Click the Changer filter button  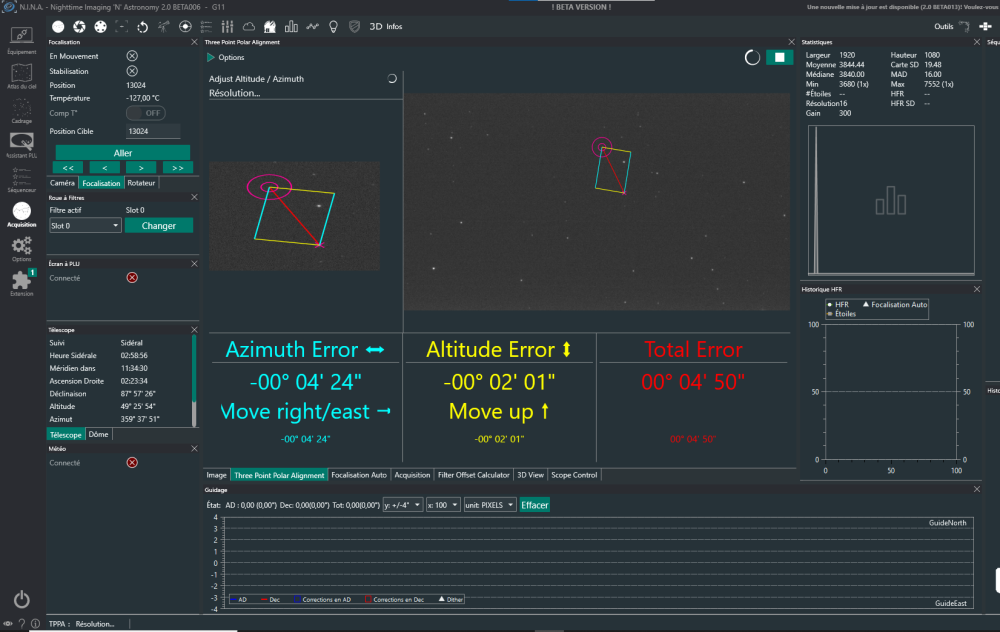coord(159,226)
